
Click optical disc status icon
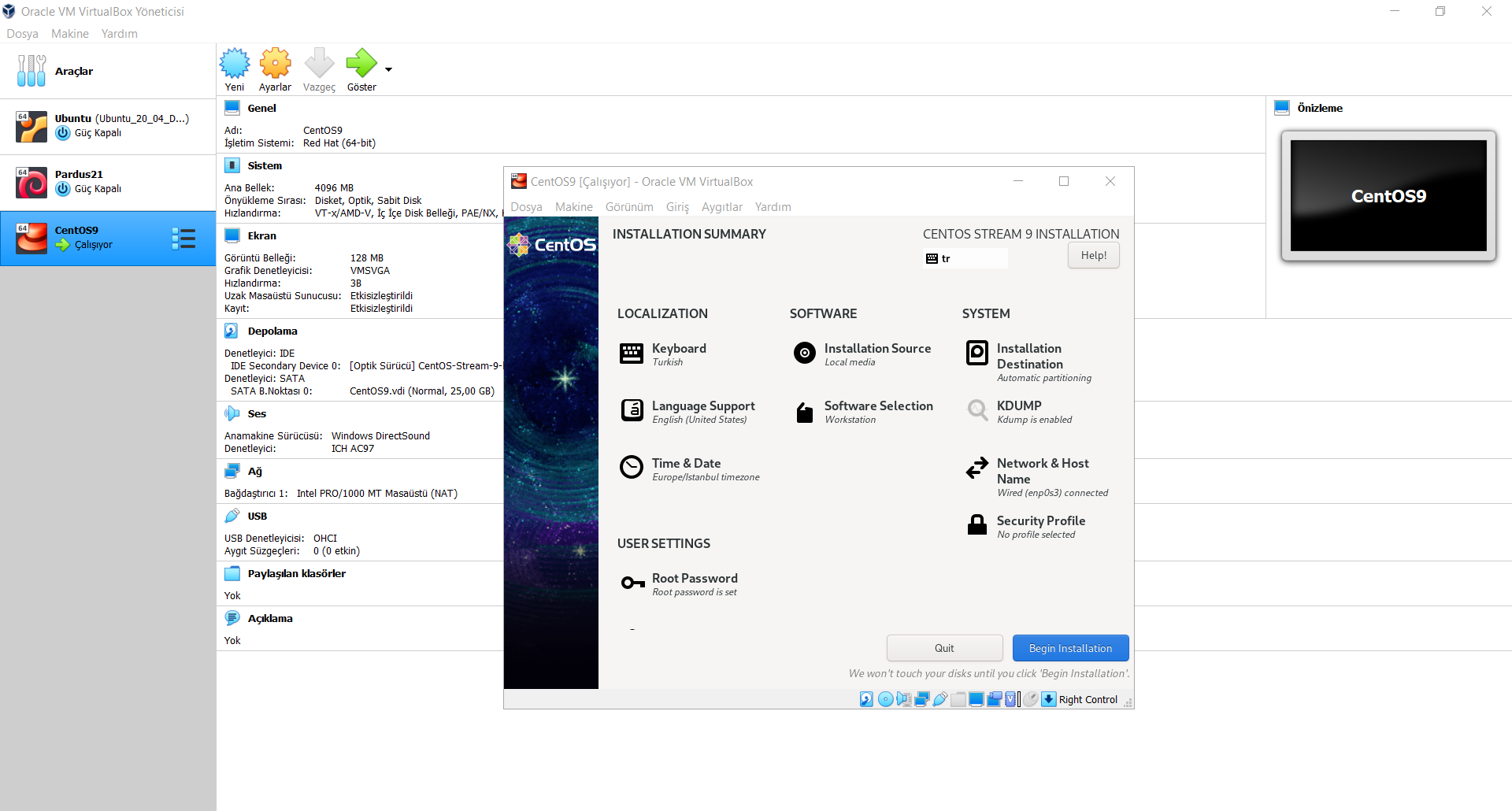pos(885,699)
